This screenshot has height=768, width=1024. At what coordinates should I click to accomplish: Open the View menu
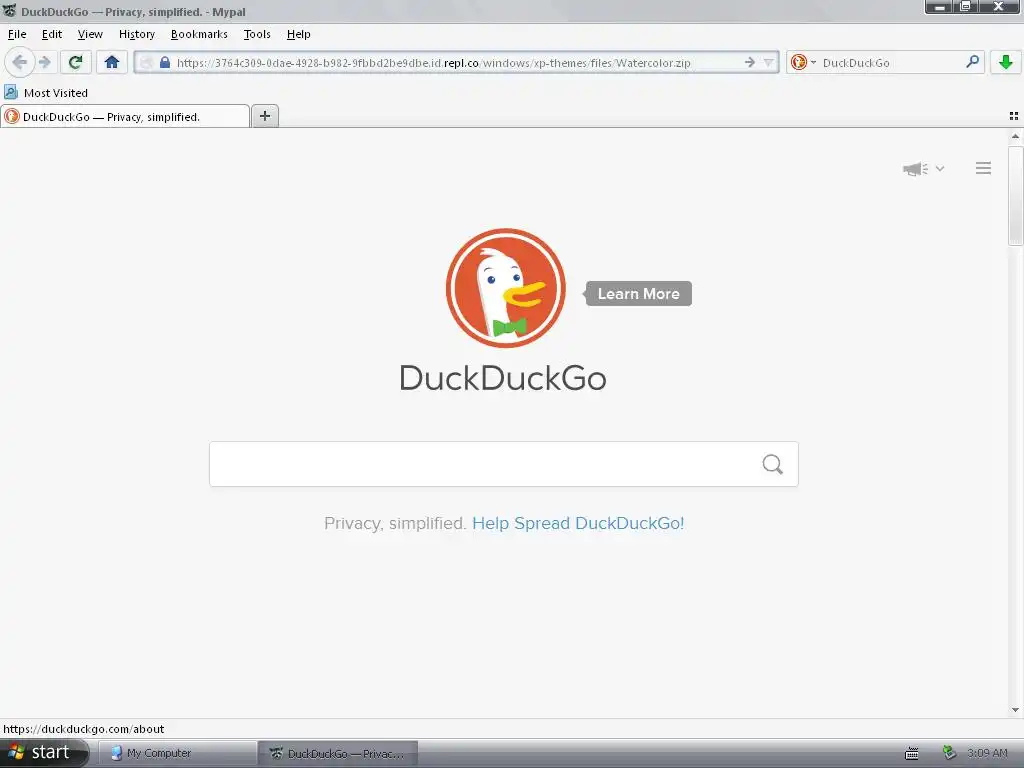coord(90,34)
